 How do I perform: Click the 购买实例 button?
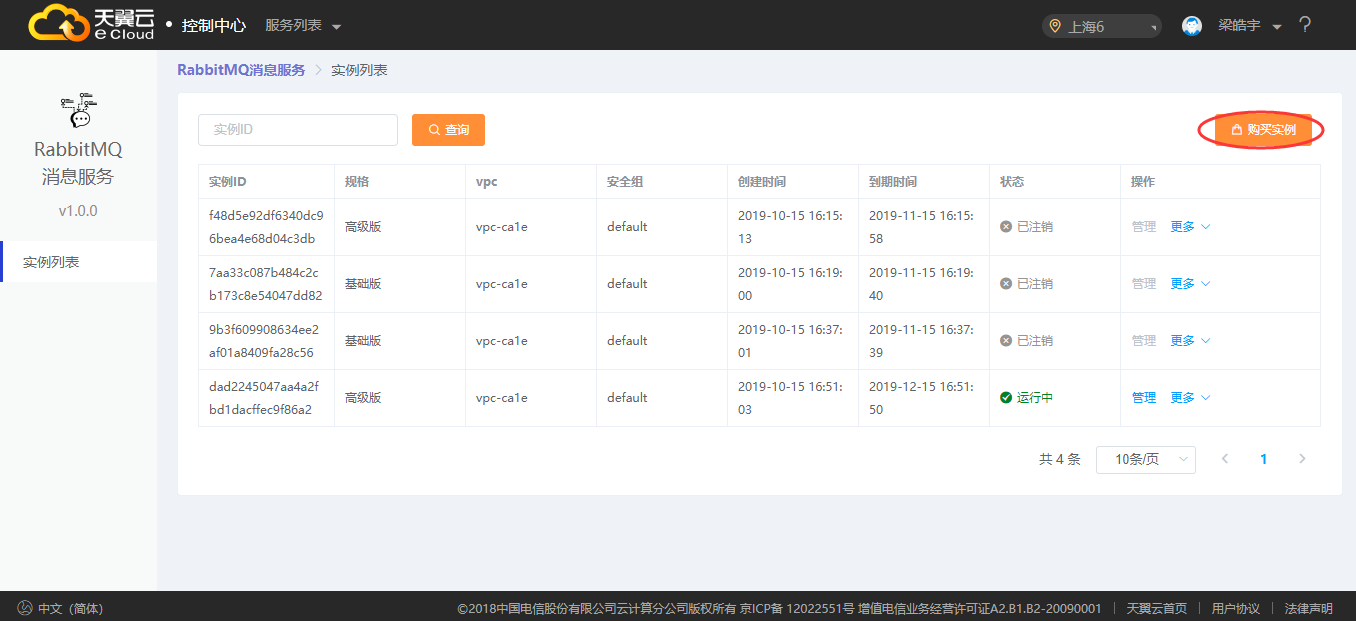(1262, 130)
